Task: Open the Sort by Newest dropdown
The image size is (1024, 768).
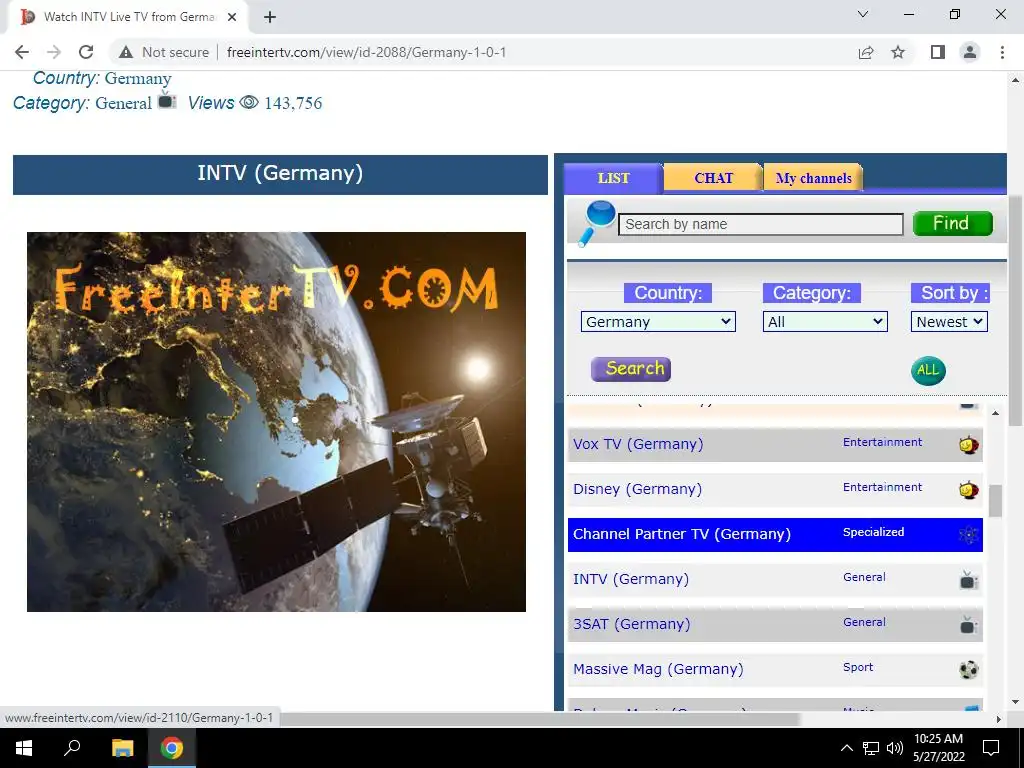Action: coord(949,321)
